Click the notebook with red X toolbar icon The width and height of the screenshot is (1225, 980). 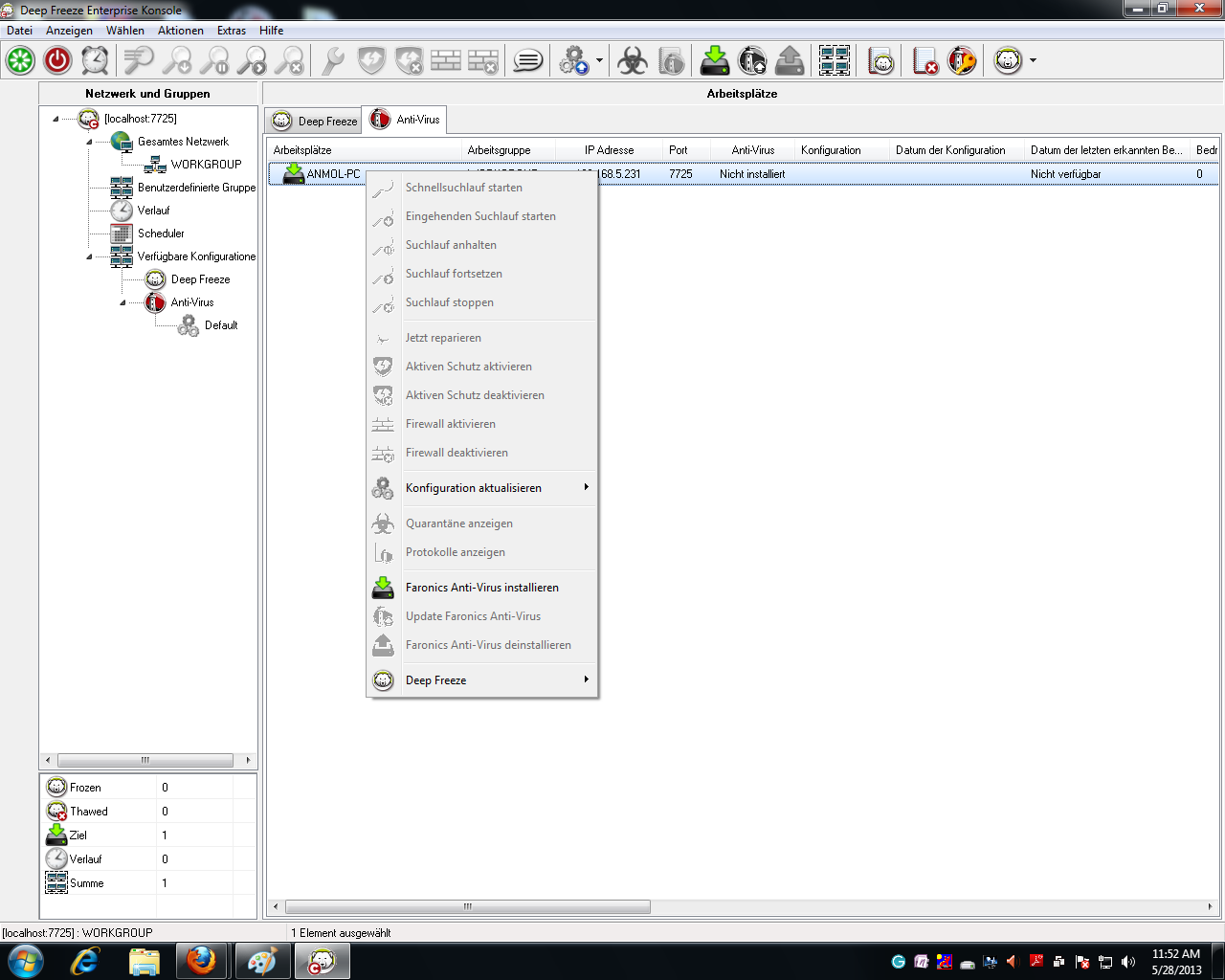coord(924,60)
